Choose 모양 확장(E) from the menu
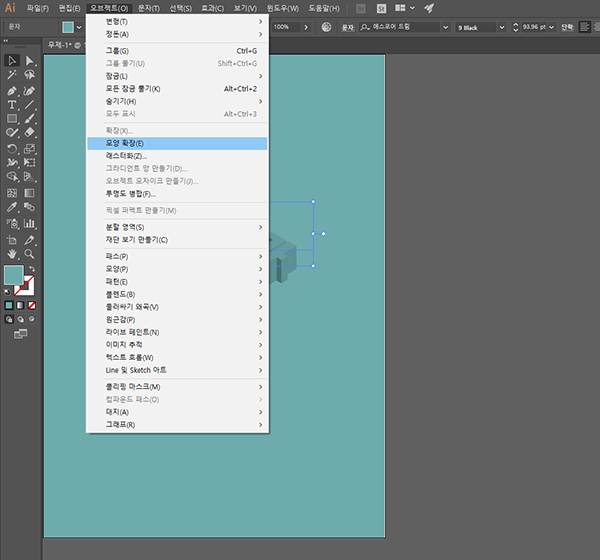 pyautogui.click(x=177, y=144)
